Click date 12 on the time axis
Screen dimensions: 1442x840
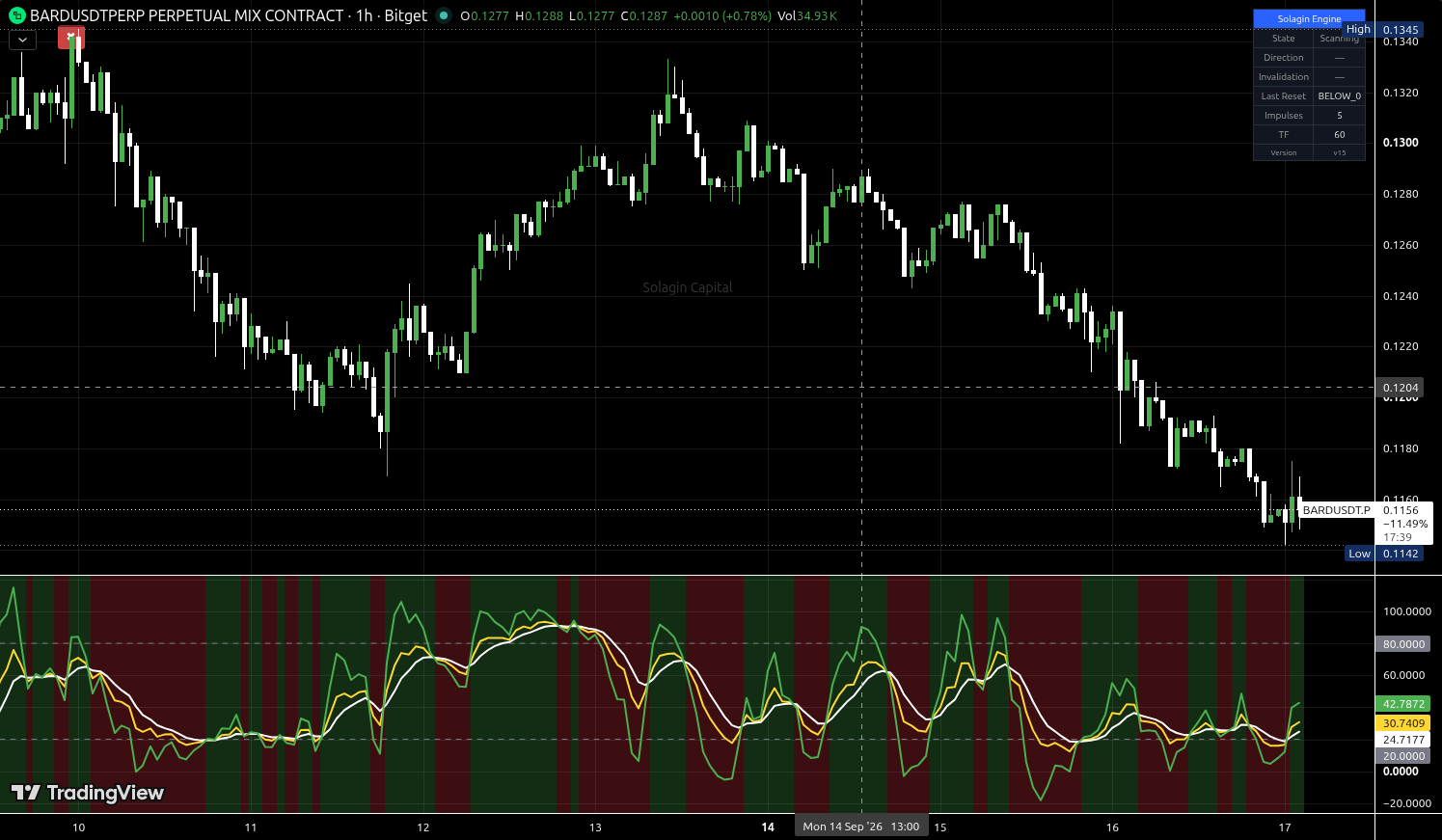pos(423,827)
